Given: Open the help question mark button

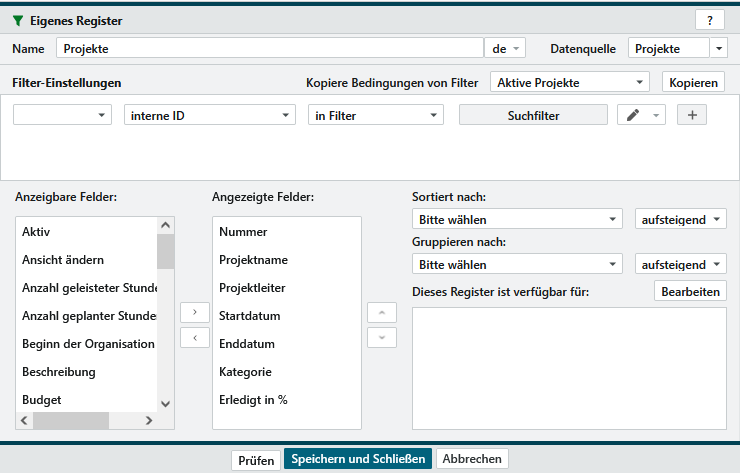Looking at the screenshot, I should pyautogui.click(x=709, y=20).
